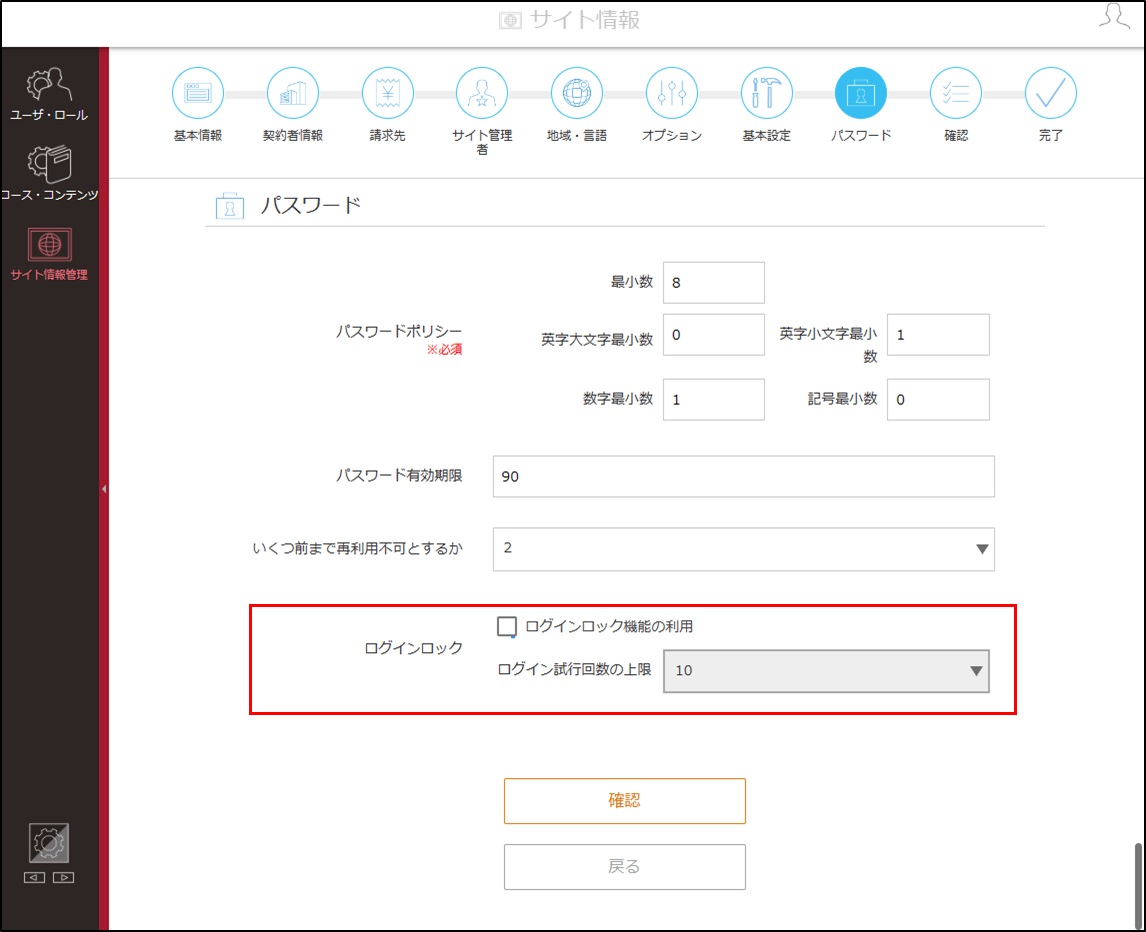Select the 請求先 step icon

coord(387,93)
